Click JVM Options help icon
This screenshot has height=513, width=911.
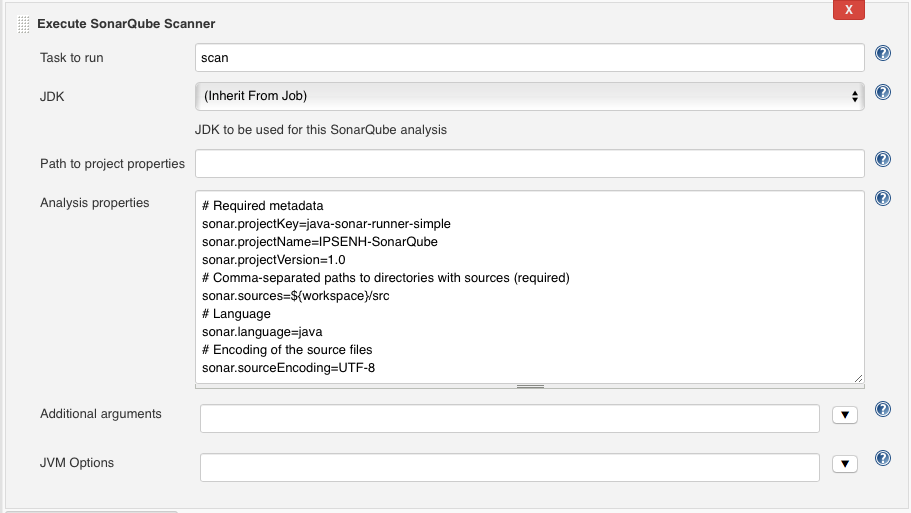(x=883, y=458)
